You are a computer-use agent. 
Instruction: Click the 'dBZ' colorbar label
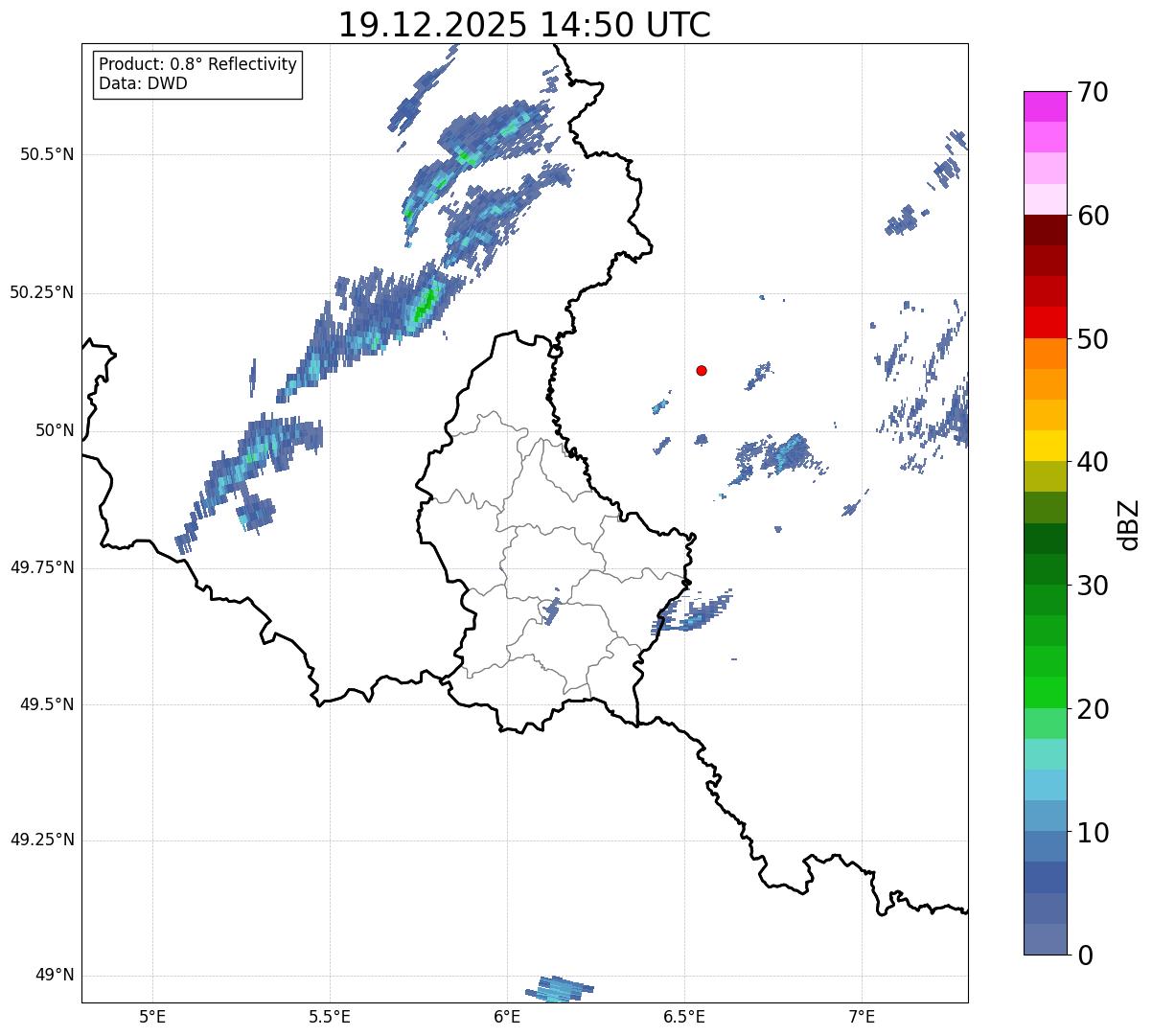point(1129,523)
